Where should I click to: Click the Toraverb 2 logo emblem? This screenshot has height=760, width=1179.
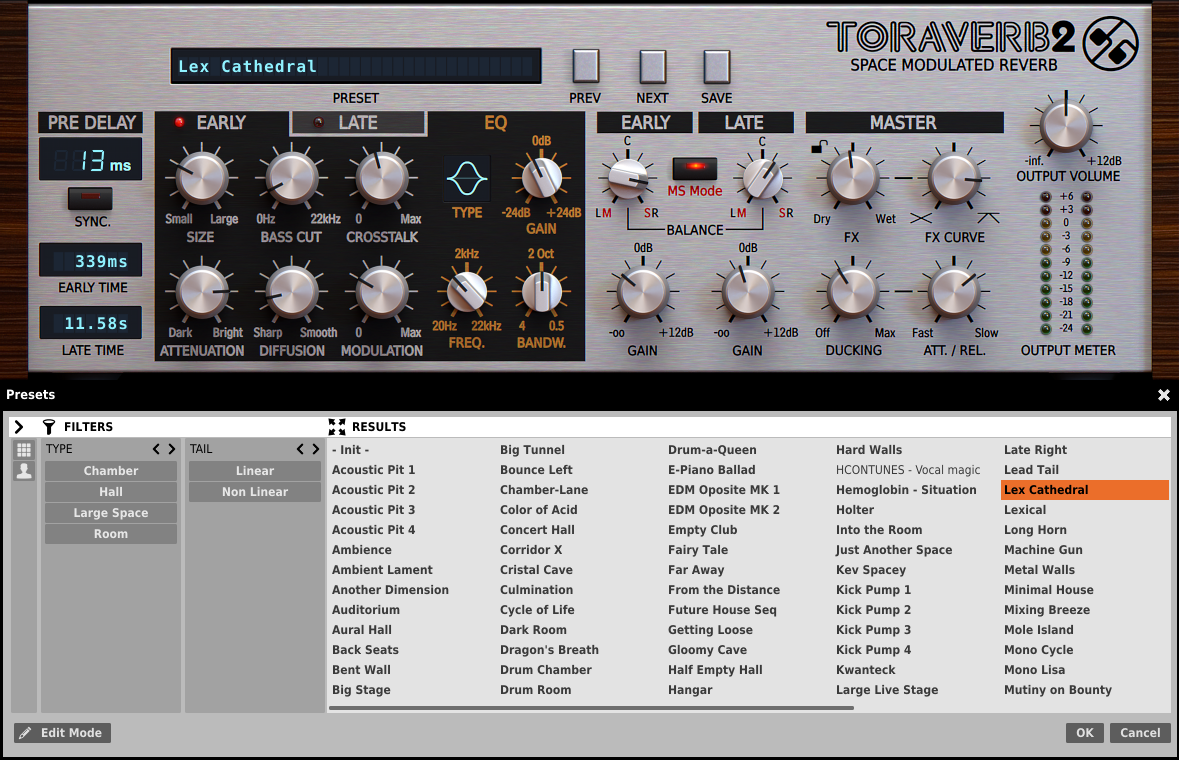pyautogui.click(x=1111, y=44)
